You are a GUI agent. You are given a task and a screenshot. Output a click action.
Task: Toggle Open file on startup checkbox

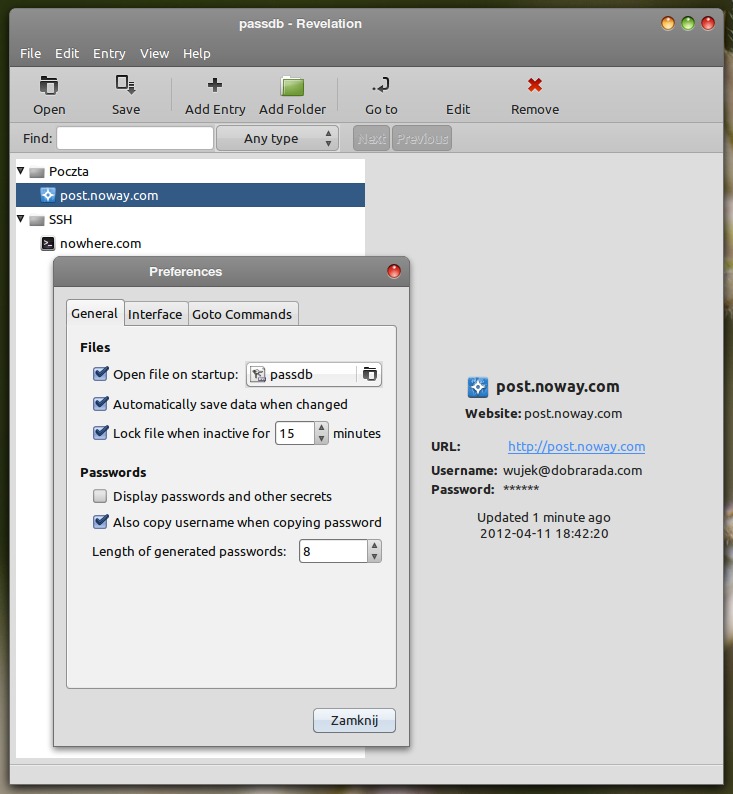coord(100,374)
